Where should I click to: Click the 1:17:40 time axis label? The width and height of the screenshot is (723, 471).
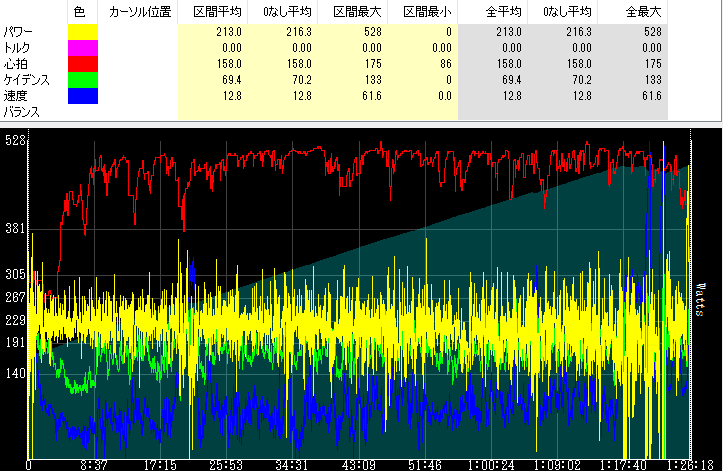coord(623,465)
